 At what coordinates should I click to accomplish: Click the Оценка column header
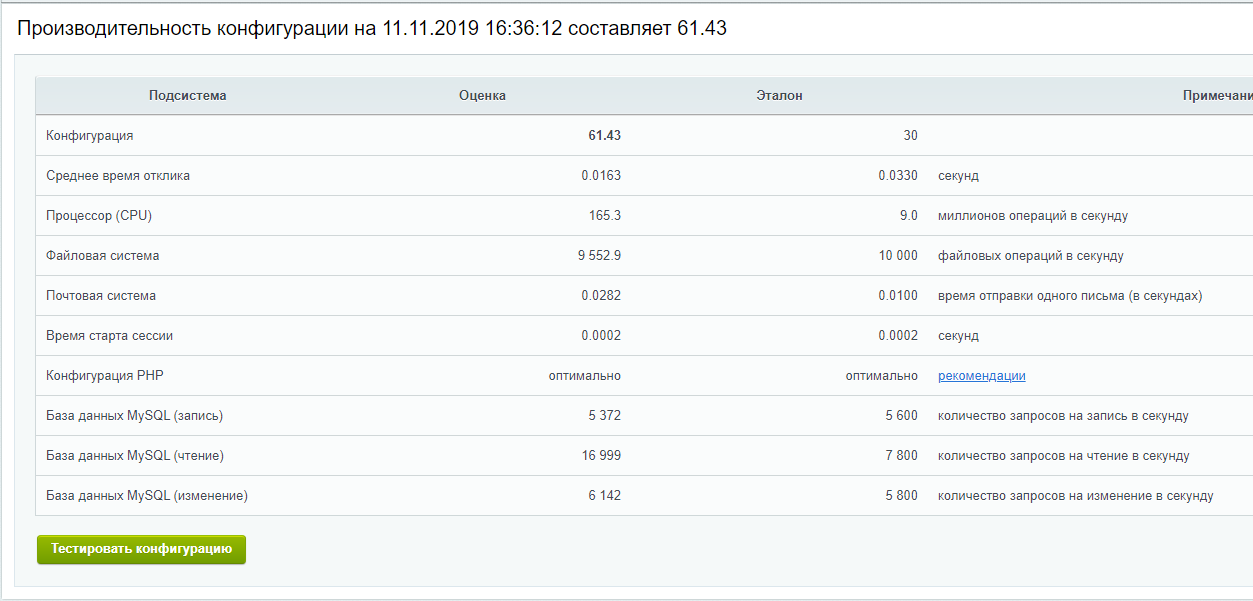click(x=482, y=96)
